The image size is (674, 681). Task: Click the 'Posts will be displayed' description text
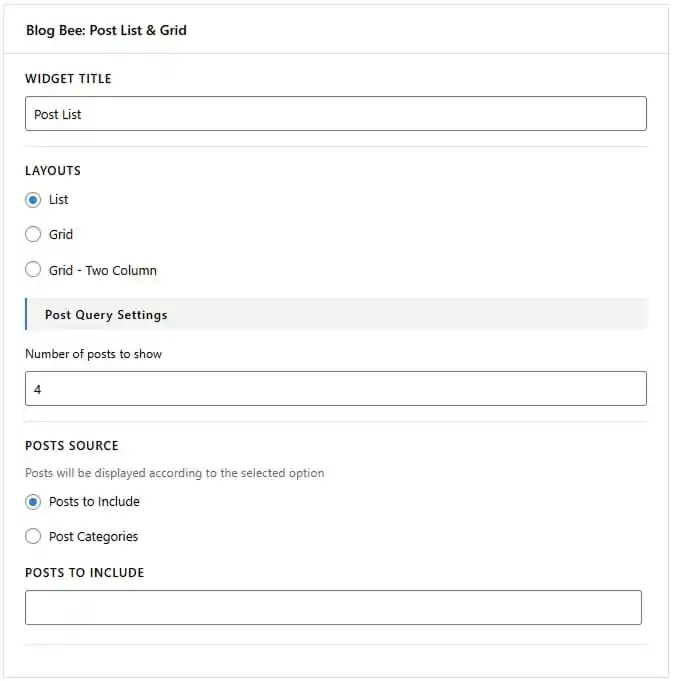click(x=175, y=473)
